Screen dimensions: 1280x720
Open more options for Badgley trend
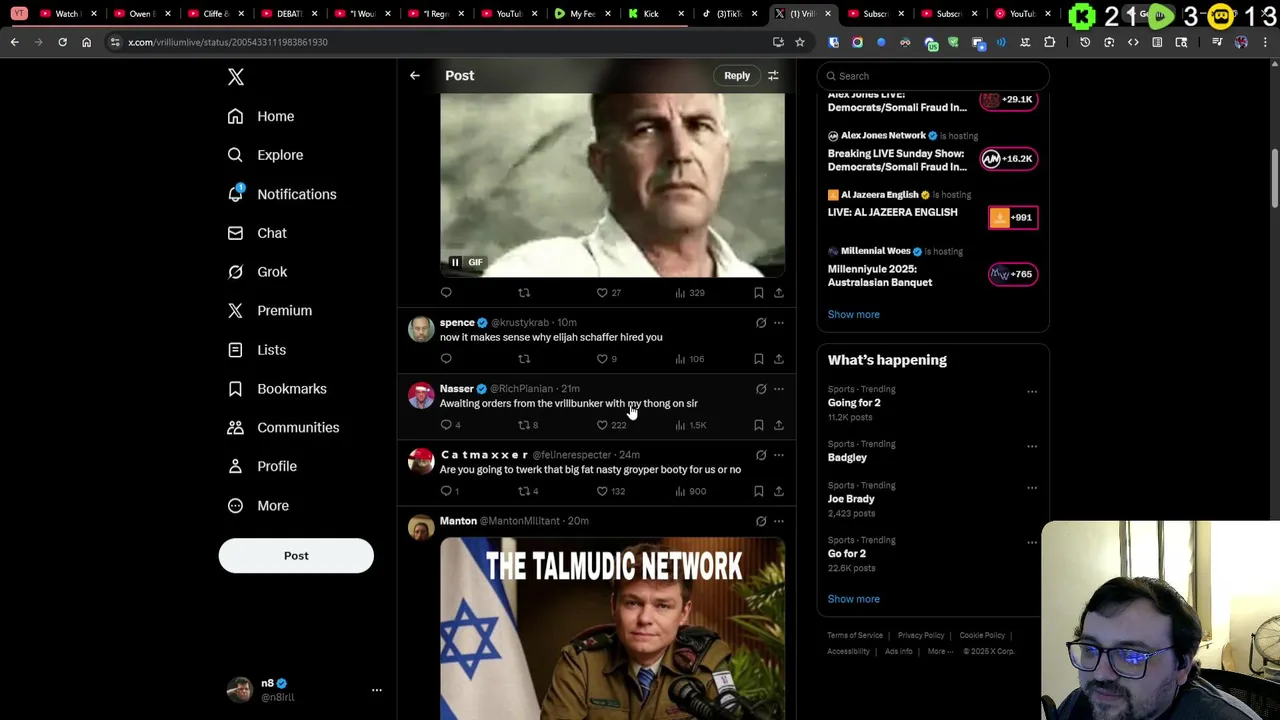pyautogui.click(x=1032, y=446)
